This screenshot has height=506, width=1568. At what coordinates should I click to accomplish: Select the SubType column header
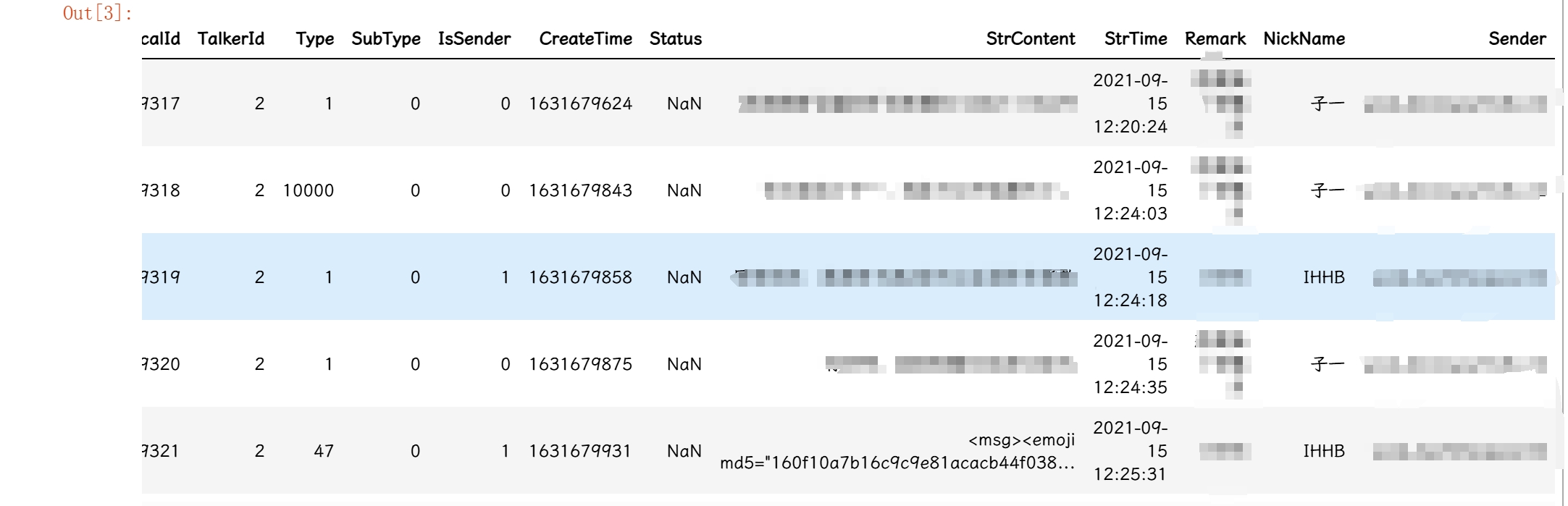tap(386, 39)
